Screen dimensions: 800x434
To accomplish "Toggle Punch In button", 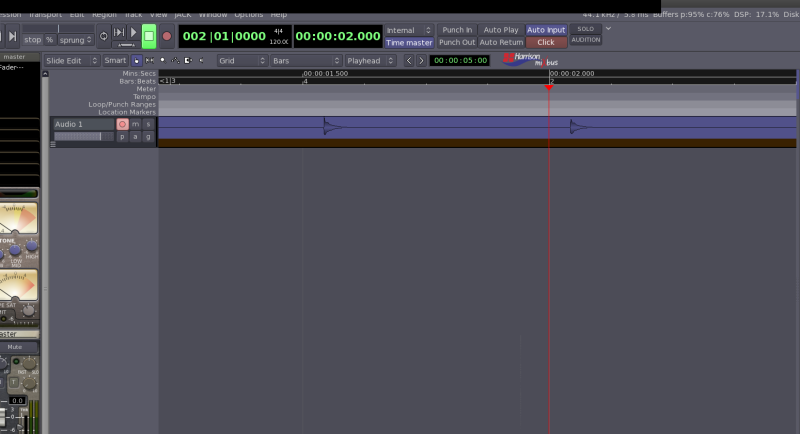I will pos(457,30).
